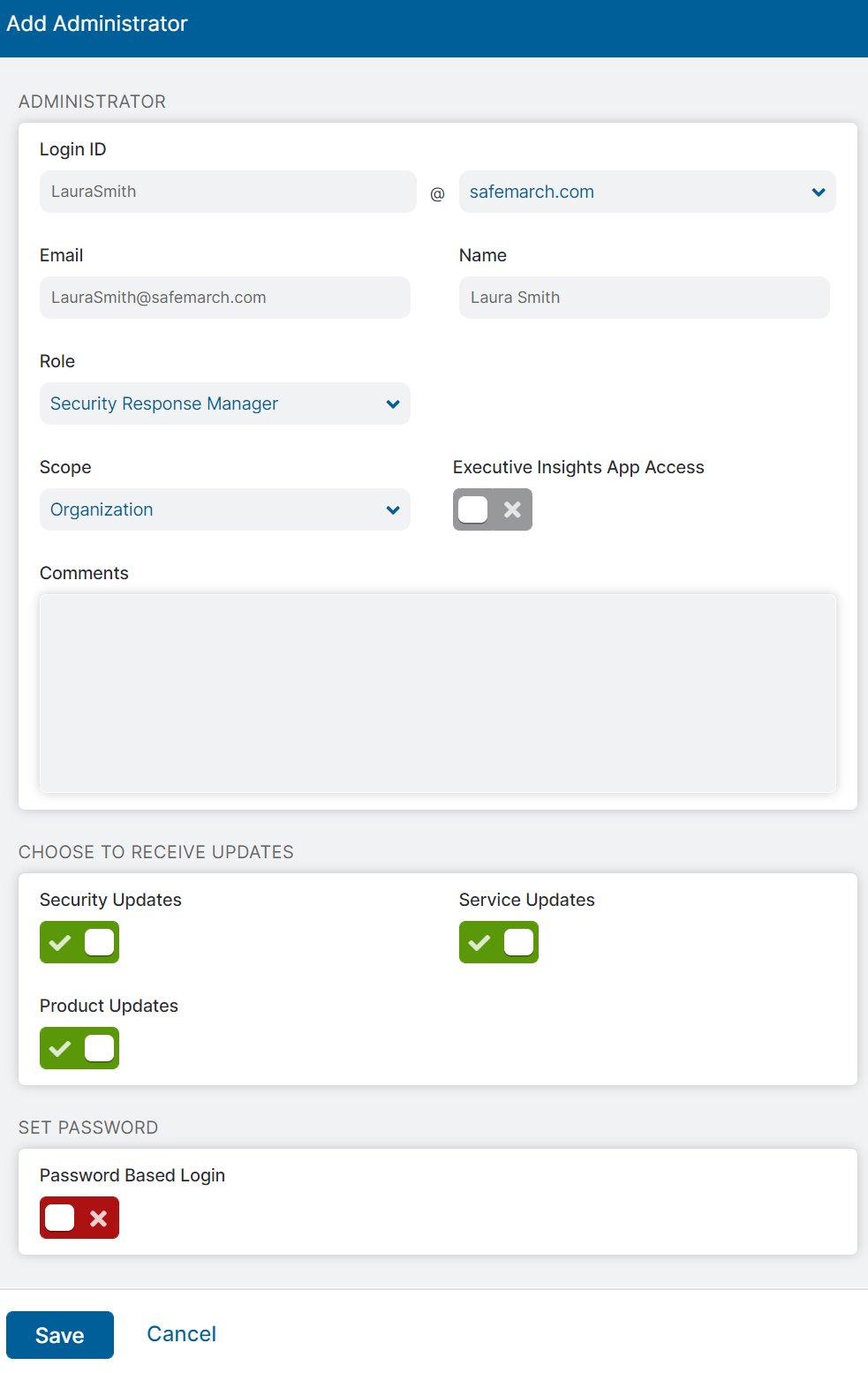Click the Name field showing Laura Smith
The image size is (868, 1373).
point(644,298)
